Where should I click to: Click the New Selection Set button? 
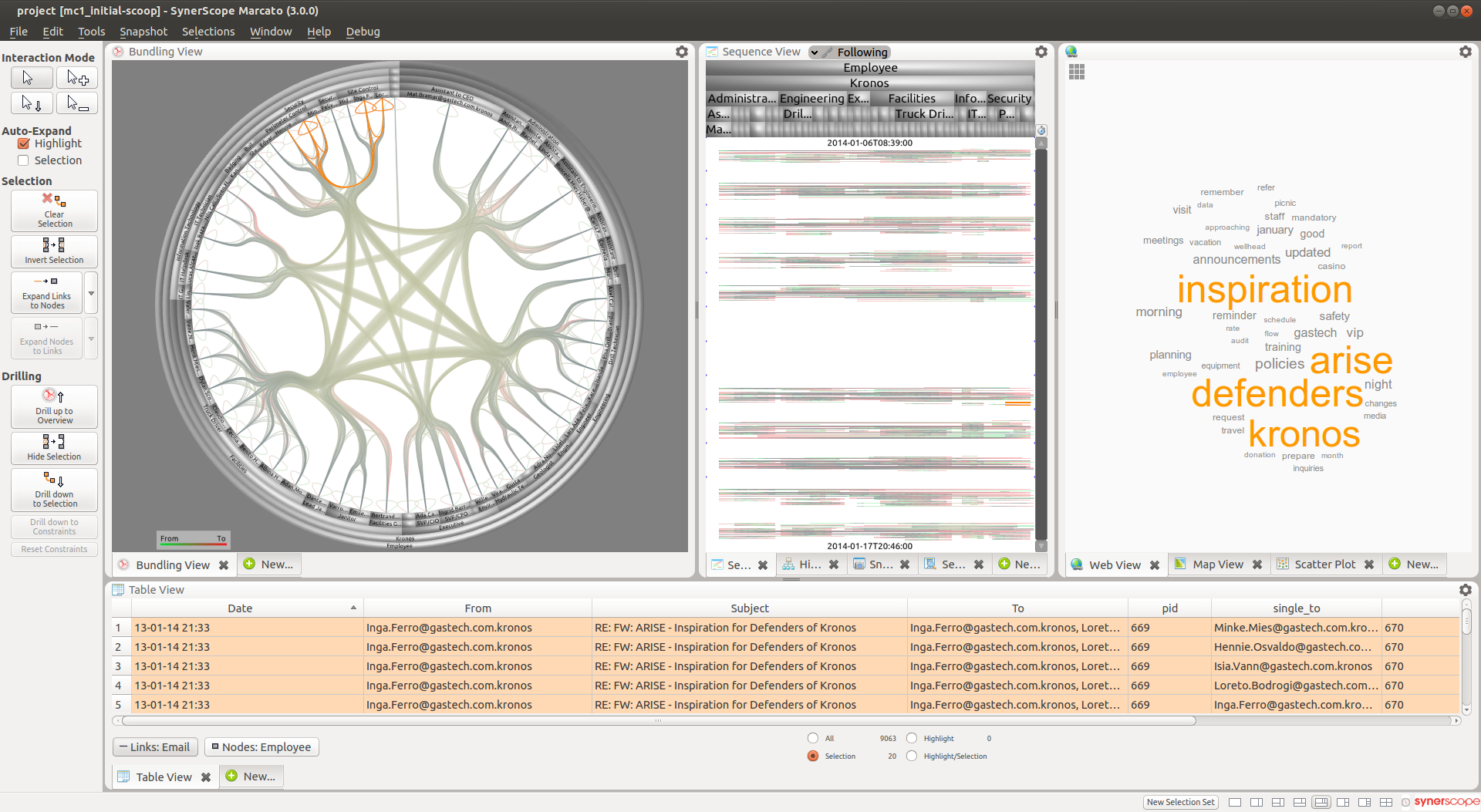pyautogui.click(x=1180, y=803)
